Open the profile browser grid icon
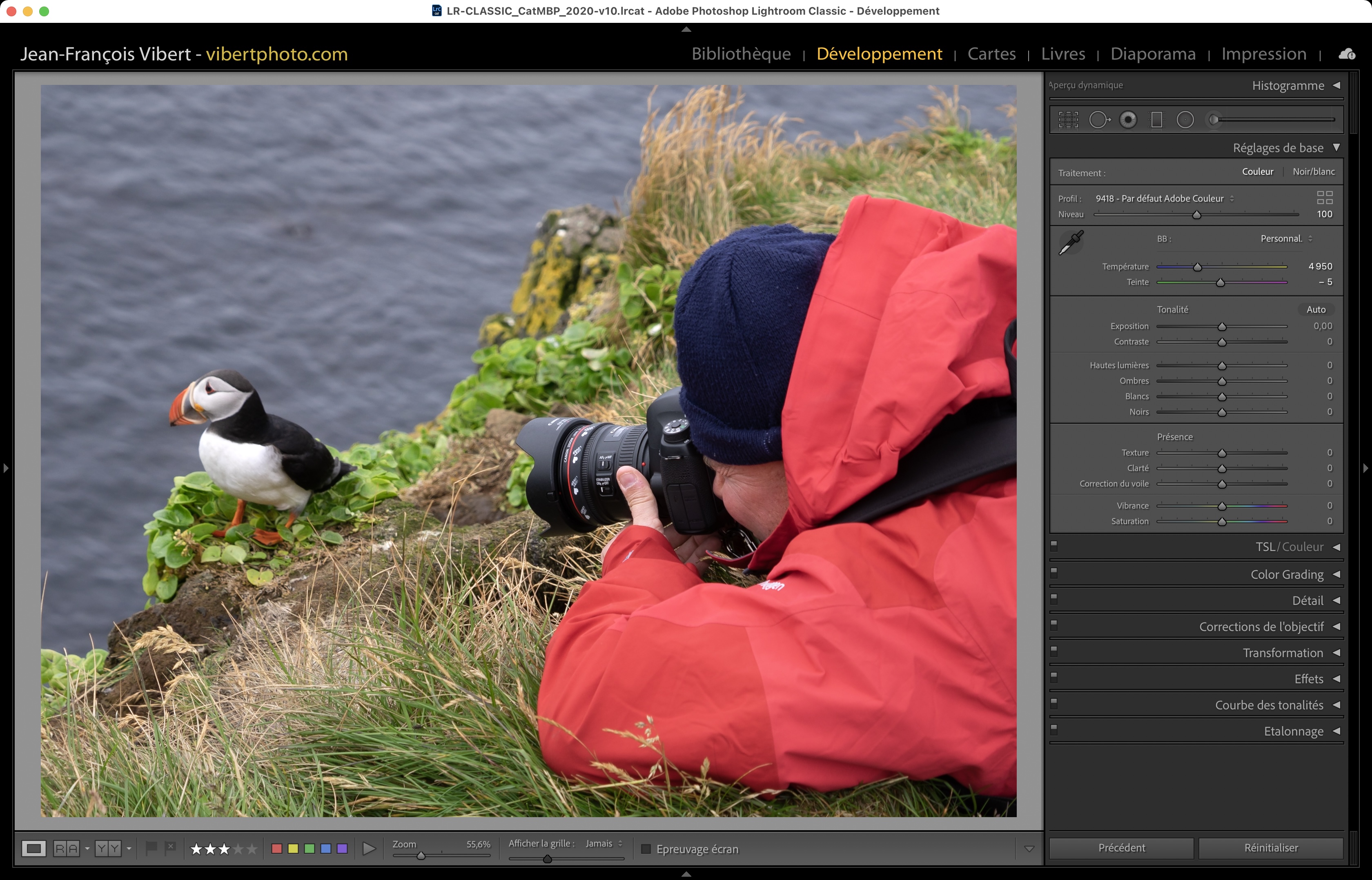The height and width of the screenshot is (880, 1372). click(1325, 198)
